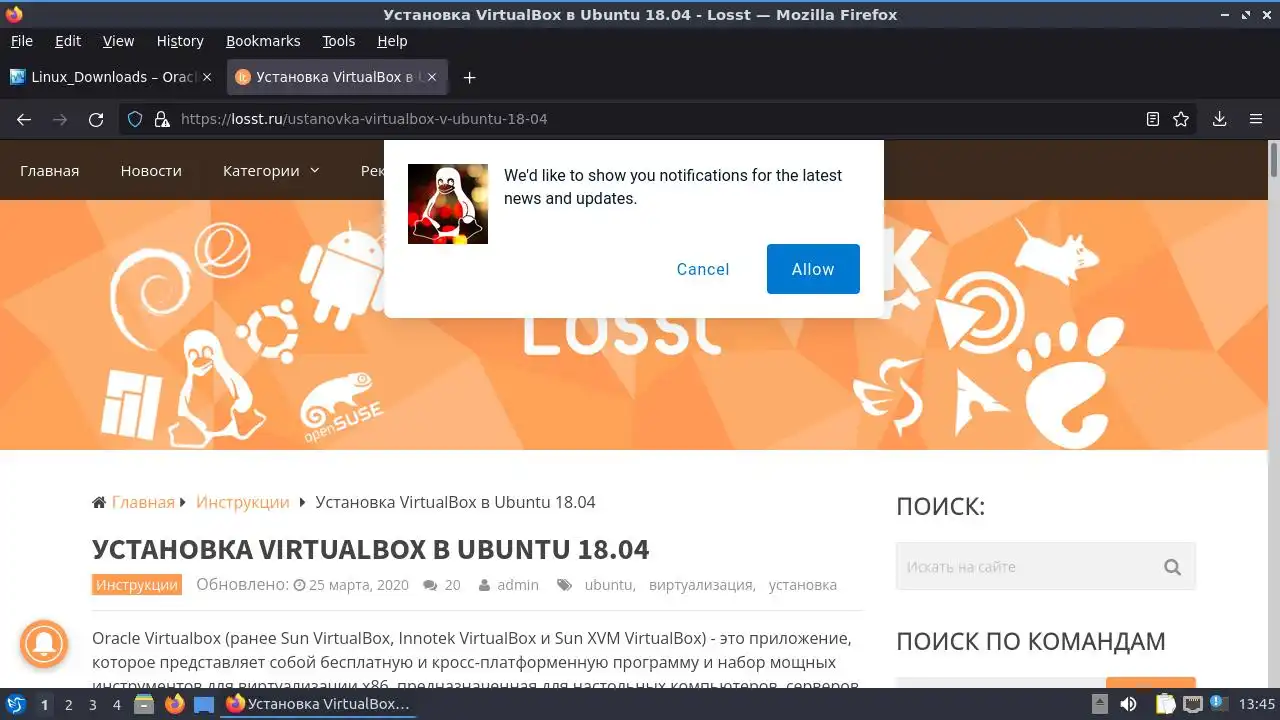Click the orange bell notification icon
The height and width of the screenshot is (720, 1280).
point(43,644)
